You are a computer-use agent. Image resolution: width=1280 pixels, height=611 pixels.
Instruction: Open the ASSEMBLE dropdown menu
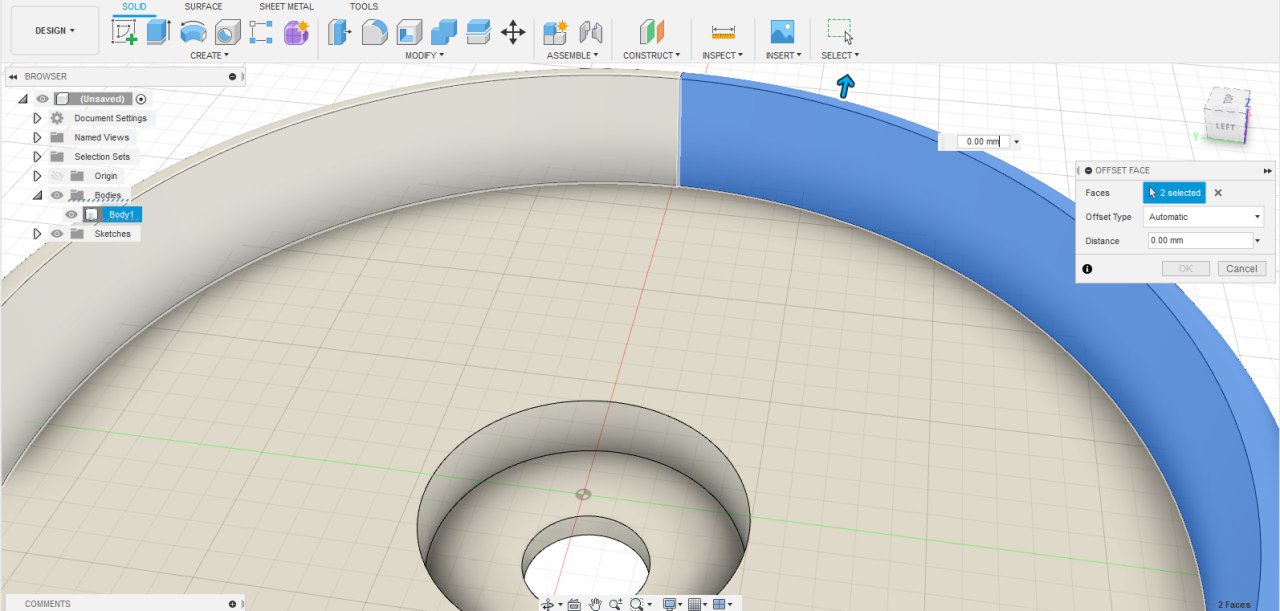coord(573,56)
